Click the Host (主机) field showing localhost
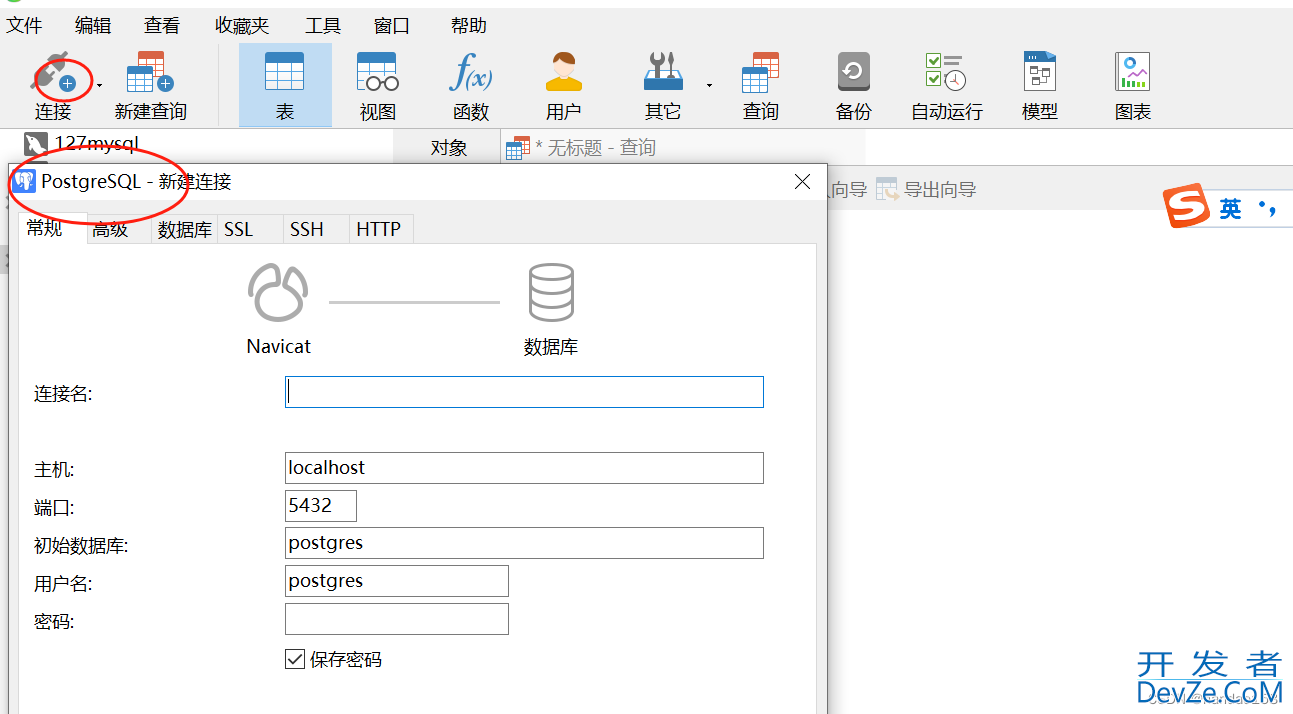 524,468
